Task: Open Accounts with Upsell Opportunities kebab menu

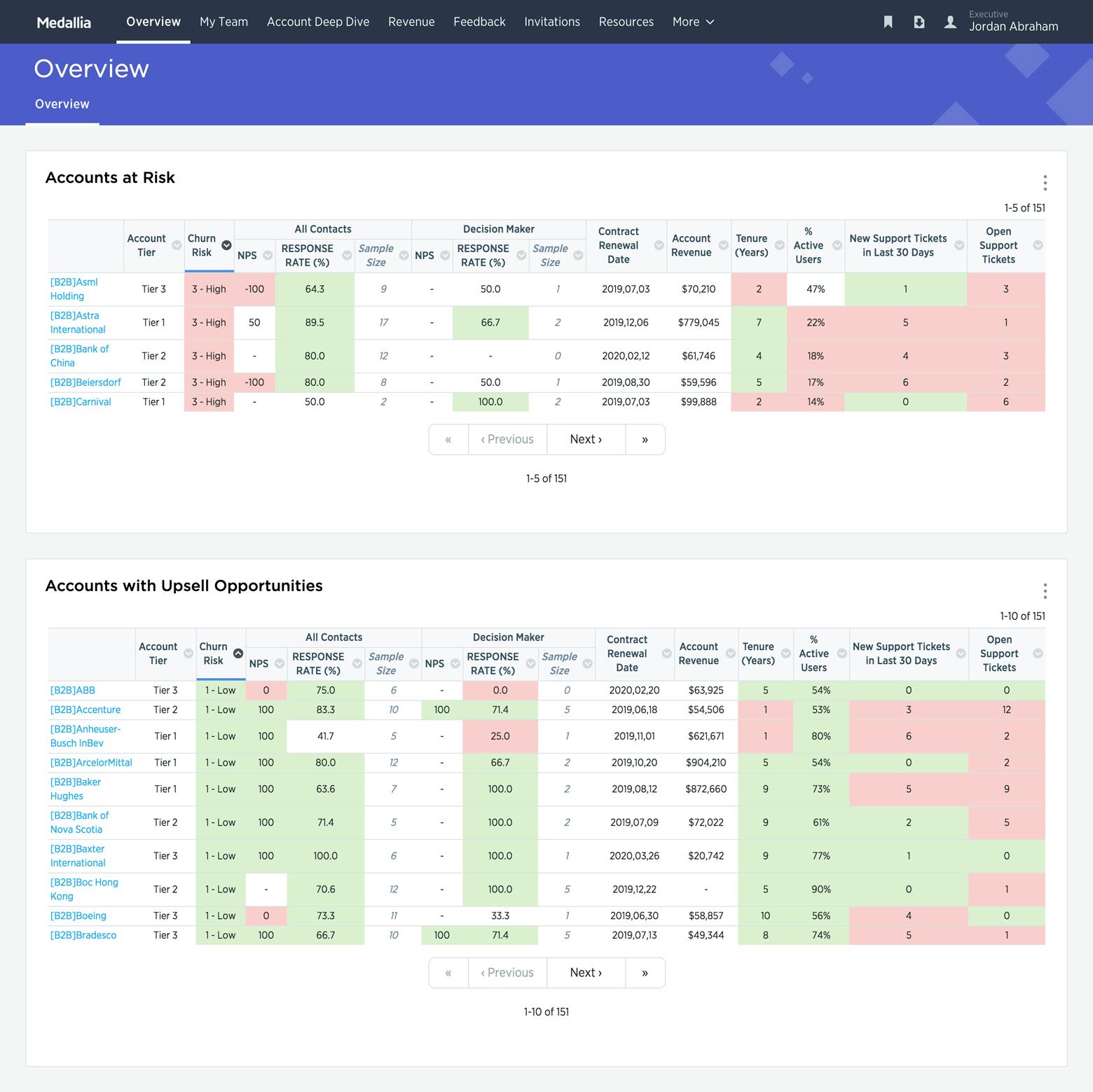Action: pos(1045,591)
